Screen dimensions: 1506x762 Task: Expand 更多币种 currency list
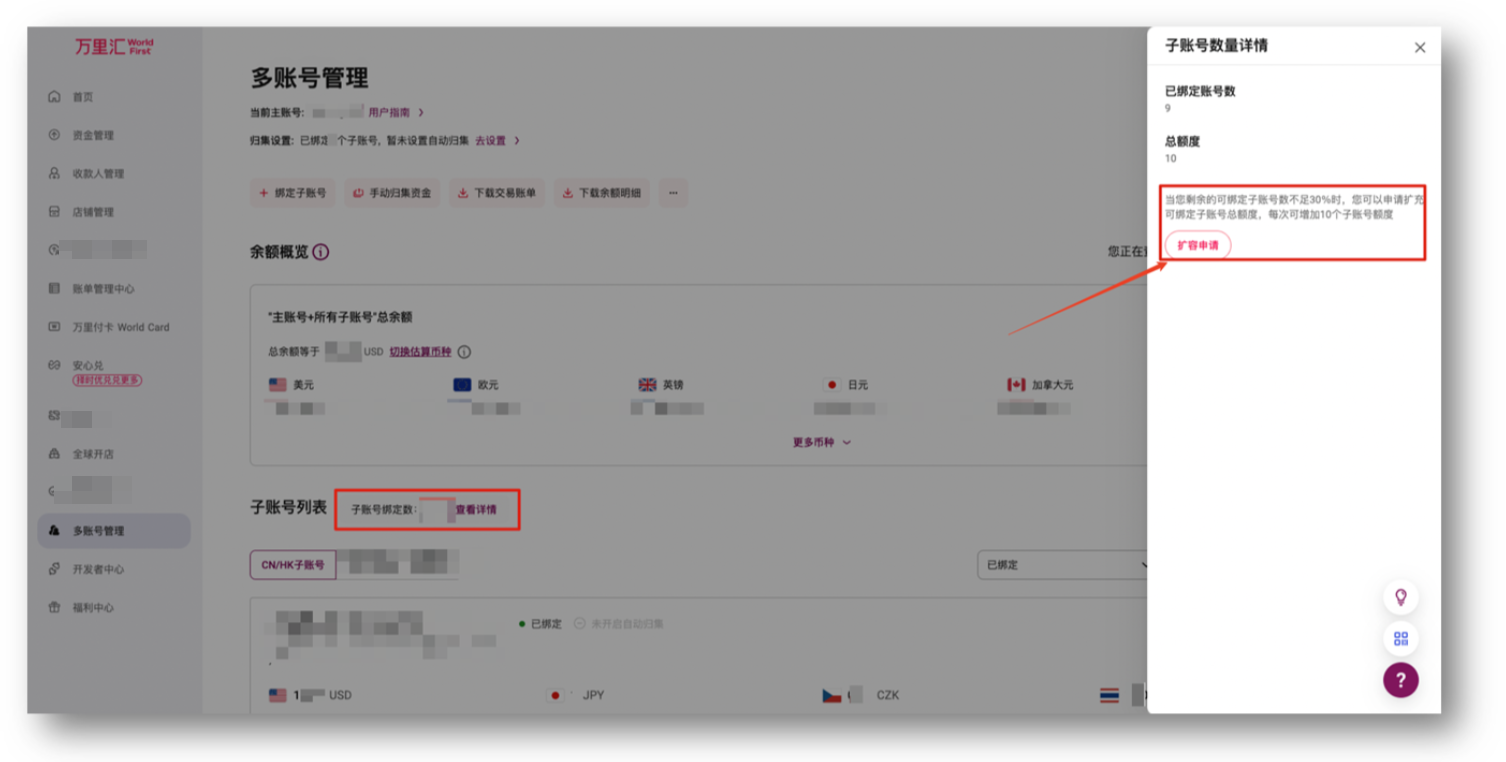click(x=821, y=442)
